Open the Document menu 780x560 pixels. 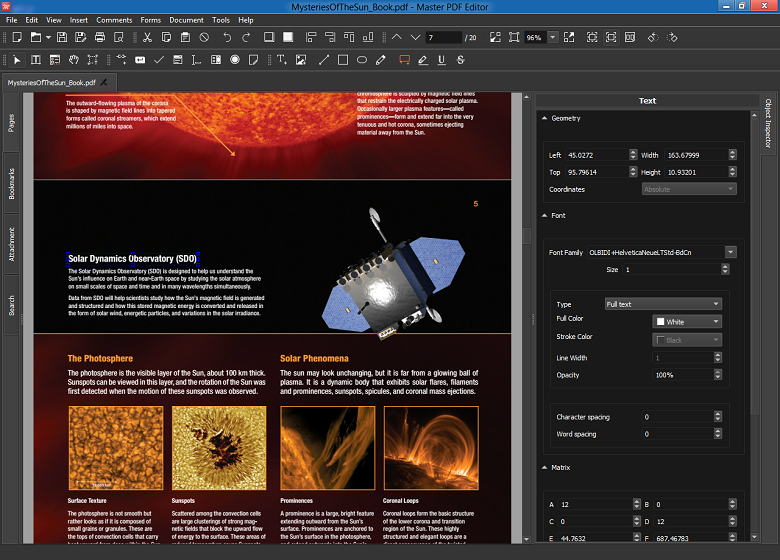pos(186,20)
